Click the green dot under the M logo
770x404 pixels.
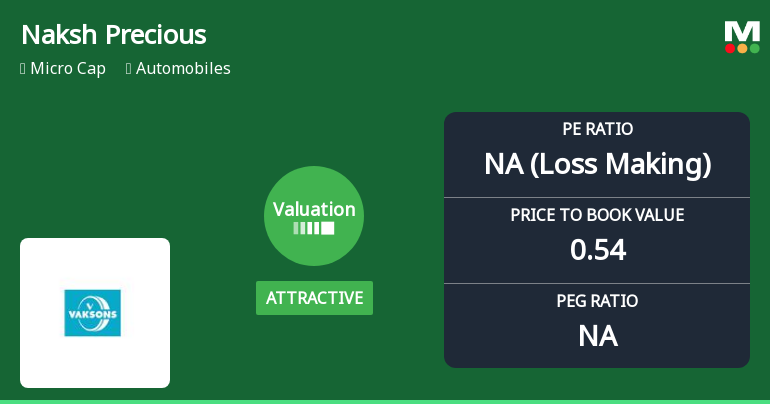tap(754, 48)
